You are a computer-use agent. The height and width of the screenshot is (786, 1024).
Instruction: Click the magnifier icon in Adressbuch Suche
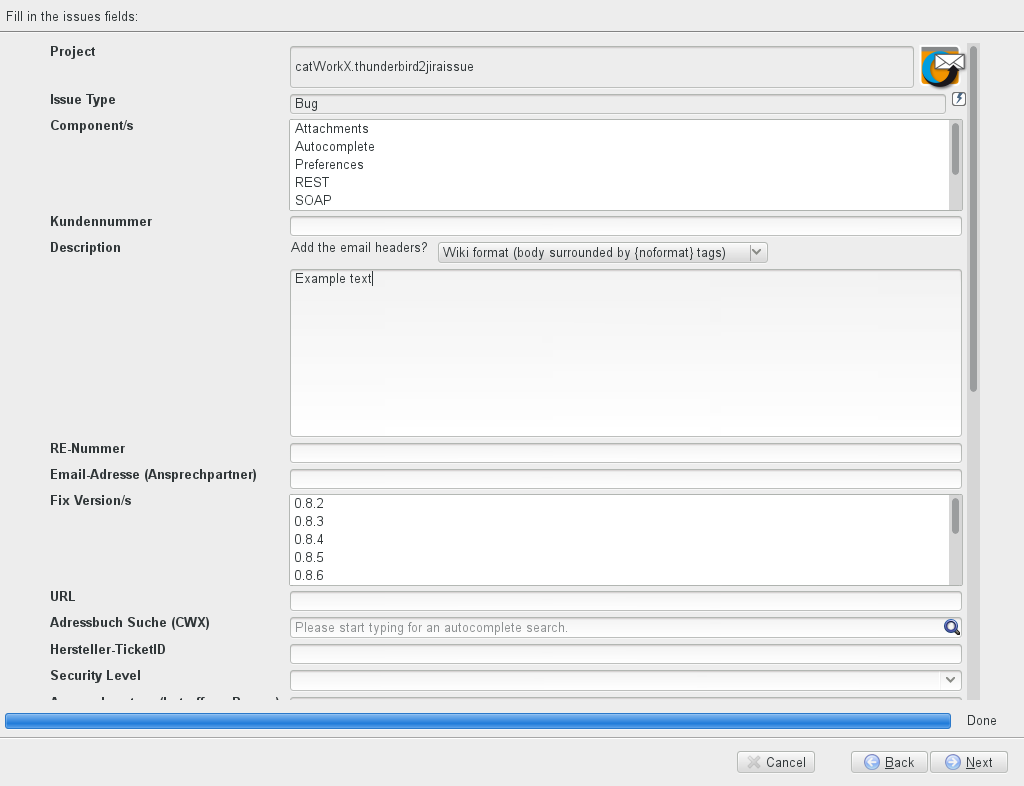pyautogui.click(x=951, y=628)
